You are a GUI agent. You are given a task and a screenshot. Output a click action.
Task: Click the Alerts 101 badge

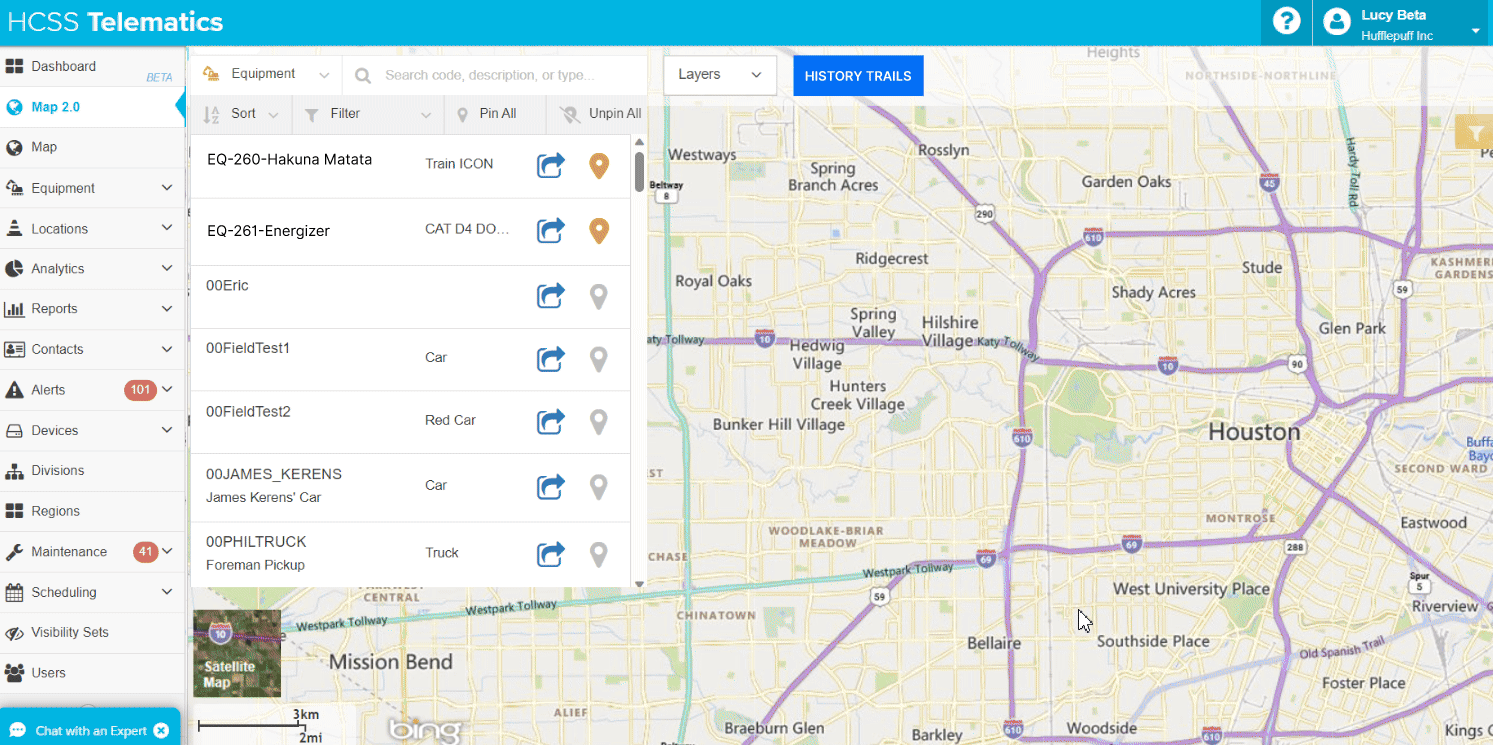[140, 390]
